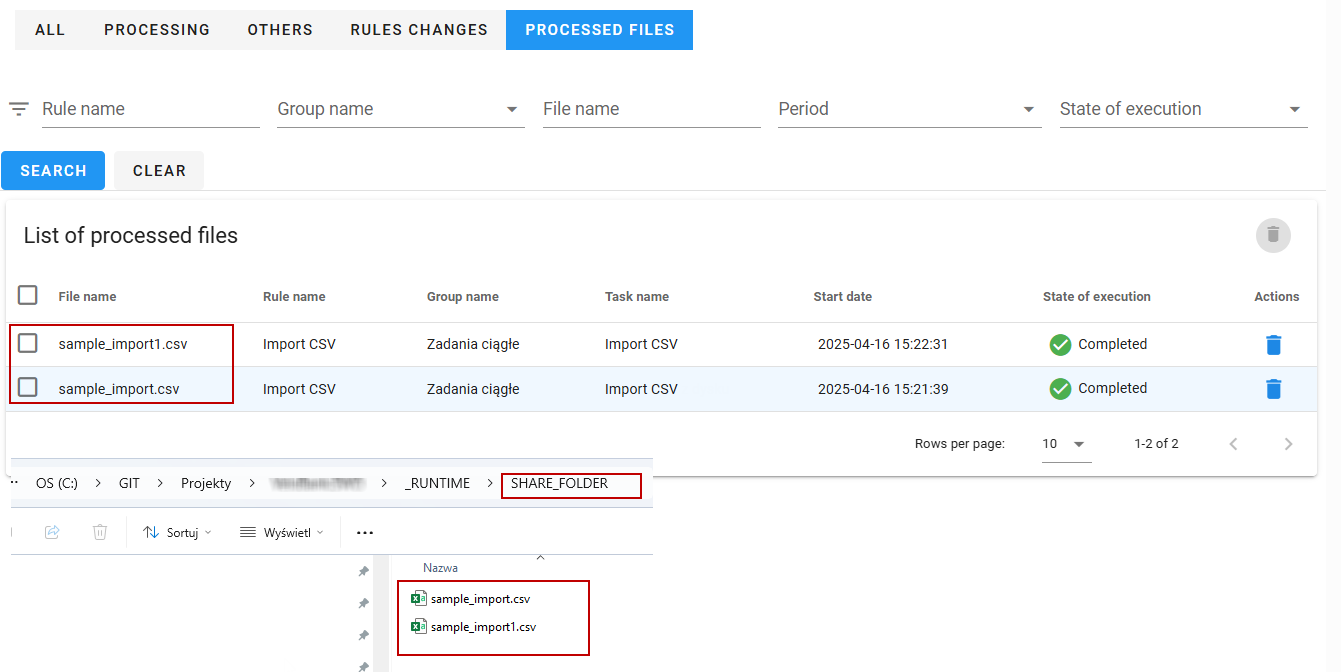The height and width of the screenshot is (672, 1341).
Task: Click the grey bulk delete icon in list header
Action: click(1273, 235)
